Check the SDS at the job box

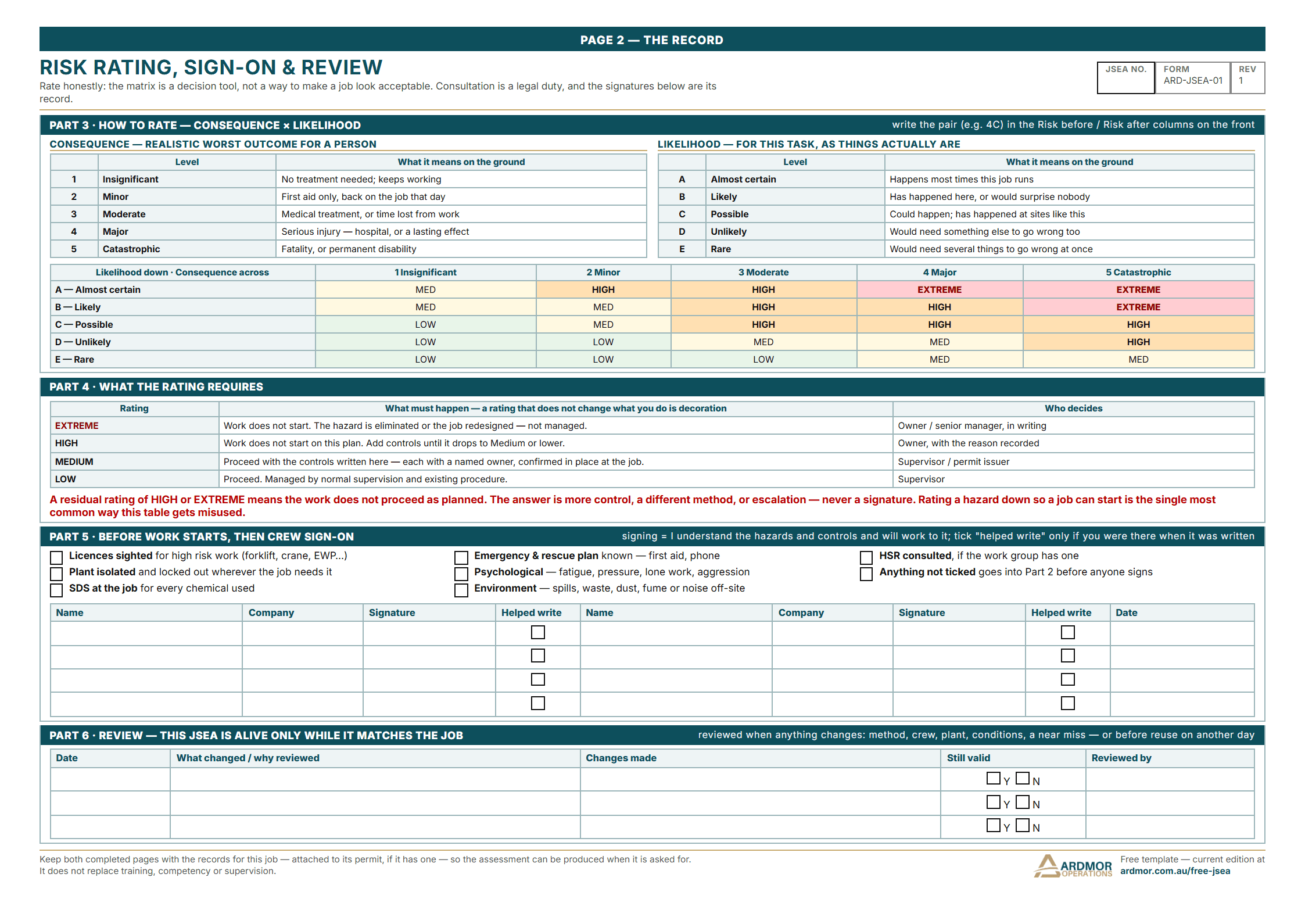[56, 590]
